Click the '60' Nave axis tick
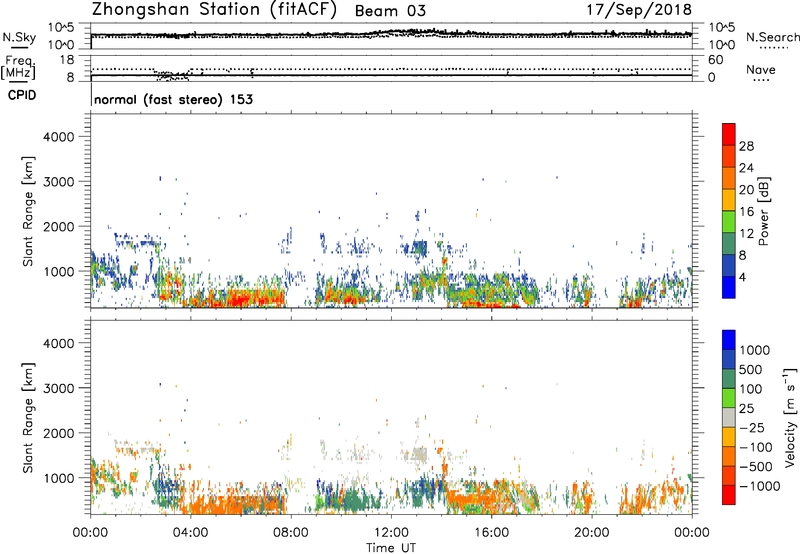The height and width of the screenshot is (554, 800). click(715, 60)
